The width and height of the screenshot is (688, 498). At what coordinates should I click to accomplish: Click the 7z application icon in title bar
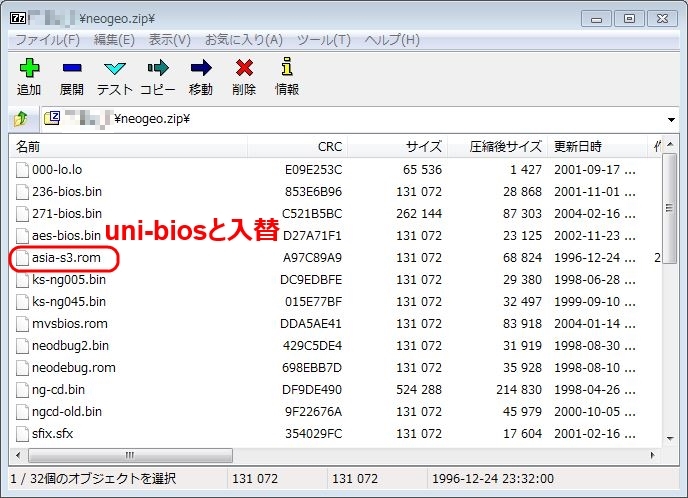point(18,18)
